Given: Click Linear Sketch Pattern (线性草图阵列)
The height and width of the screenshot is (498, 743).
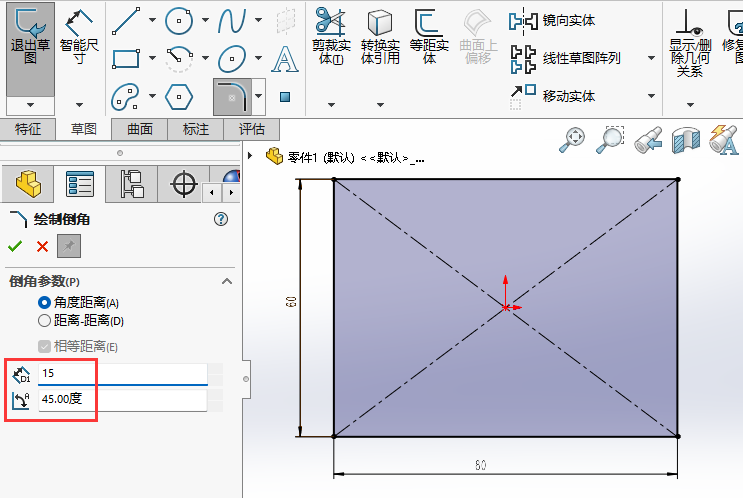Looking at the screenshot, I should tap(565, 58).
